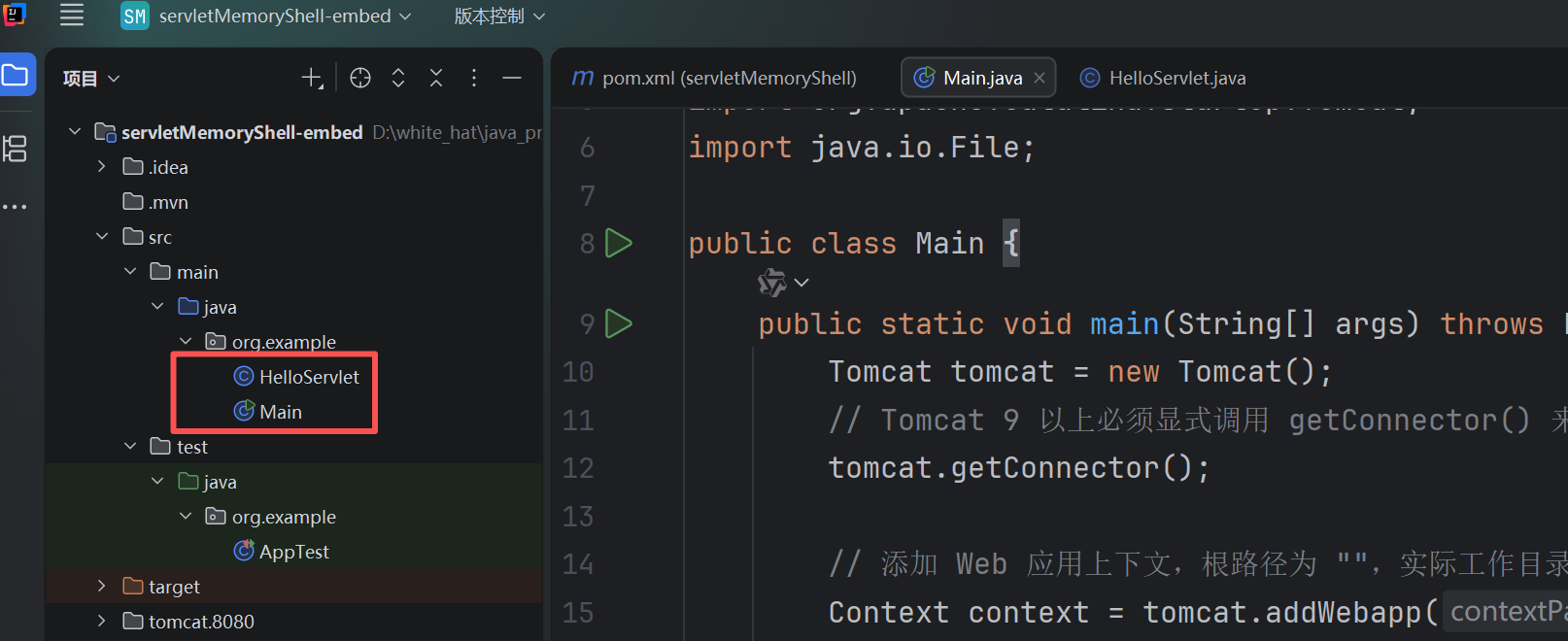Open the AI inlay chevron dropdown

(801, 283)
